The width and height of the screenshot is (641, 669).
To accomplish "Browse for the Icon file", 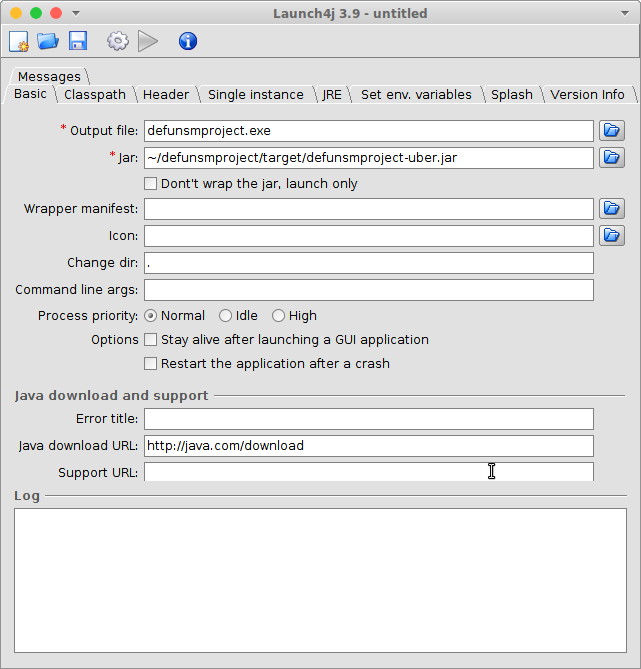I will (612, 236).
